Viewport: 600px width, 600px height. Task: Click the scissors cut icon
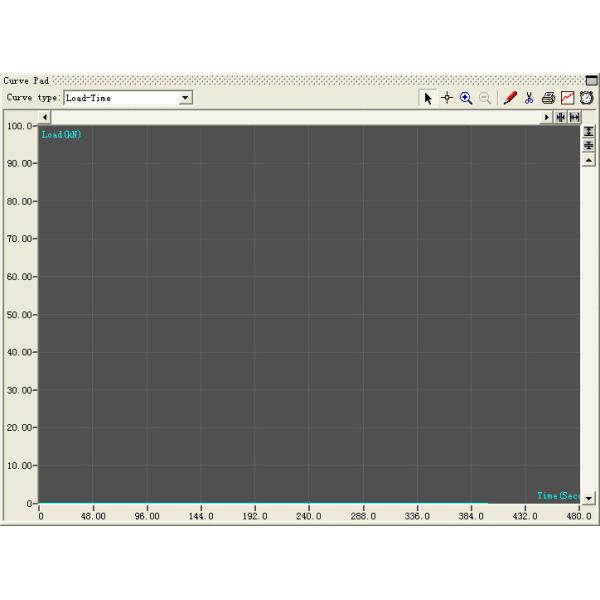point(529,98)
